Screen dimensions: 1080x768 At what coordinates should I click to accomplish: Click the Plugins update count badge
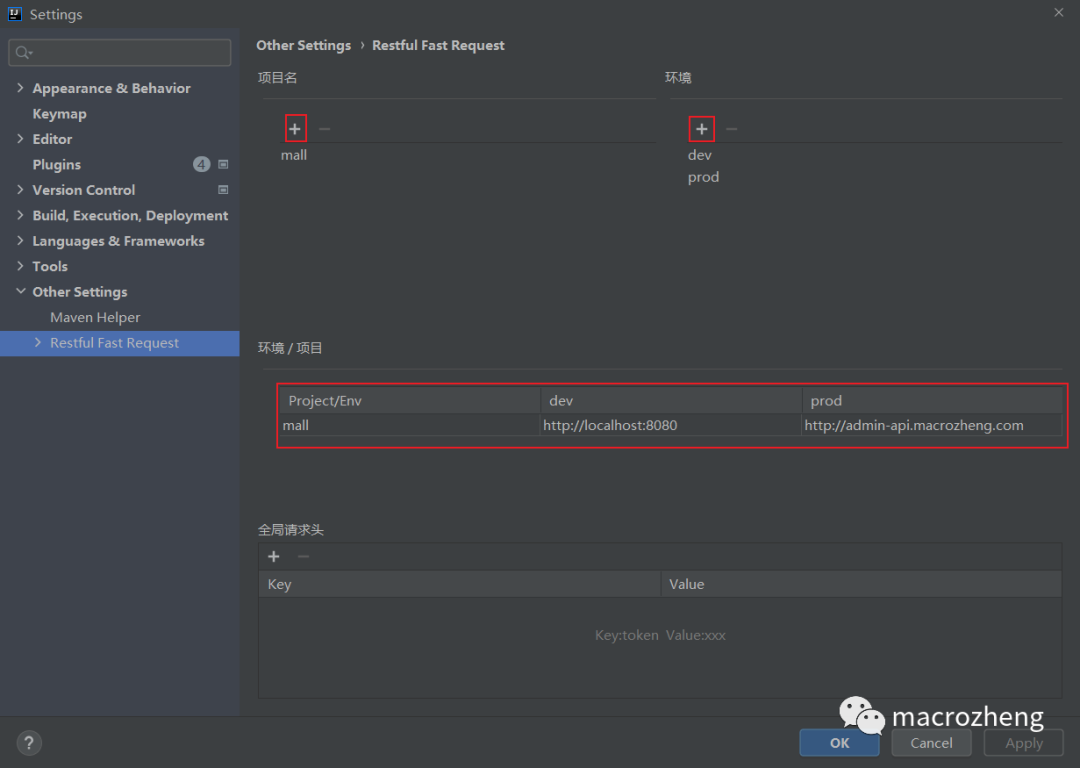(x=201, y=164)
